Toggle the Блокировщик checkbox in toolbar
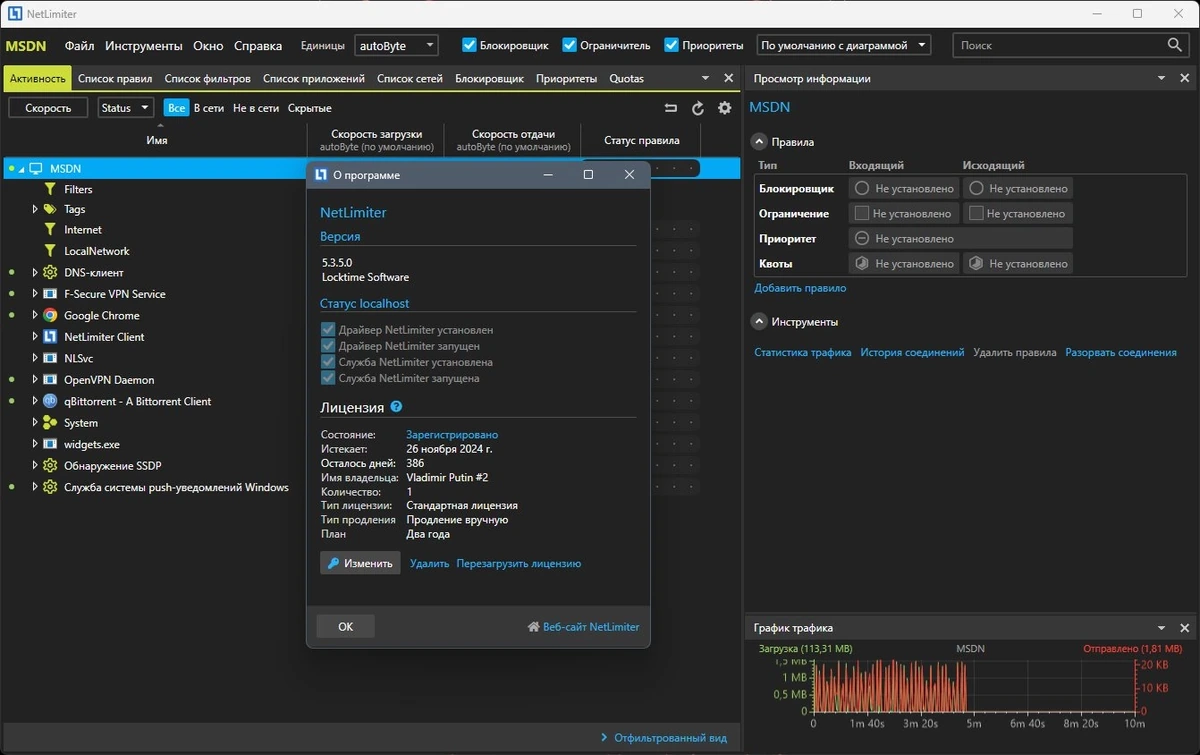Image resolution: width=1200 pixels, height=755 pixels. point(469,45)
